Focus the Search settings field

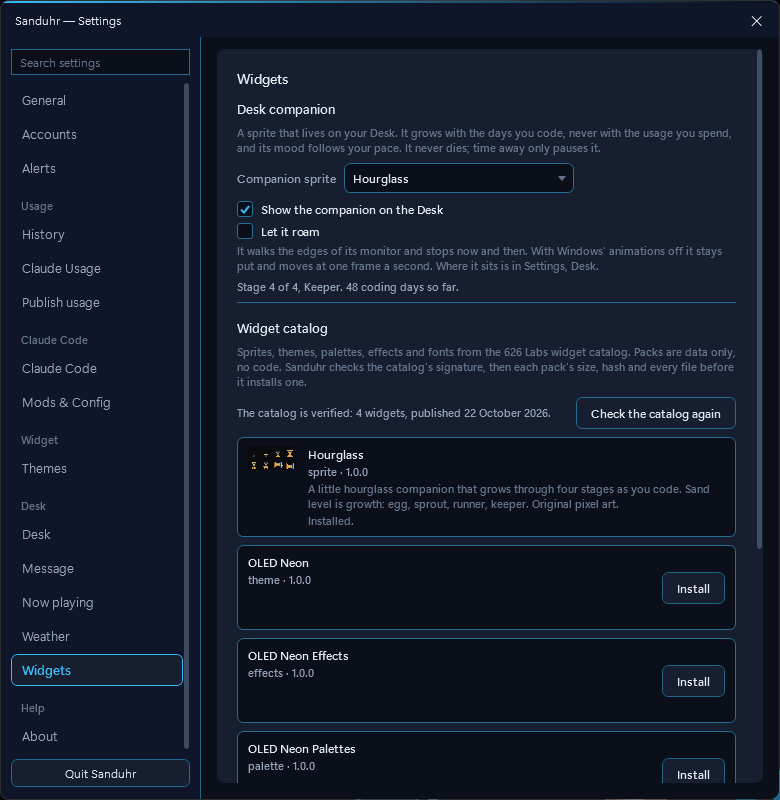(100, 62)
